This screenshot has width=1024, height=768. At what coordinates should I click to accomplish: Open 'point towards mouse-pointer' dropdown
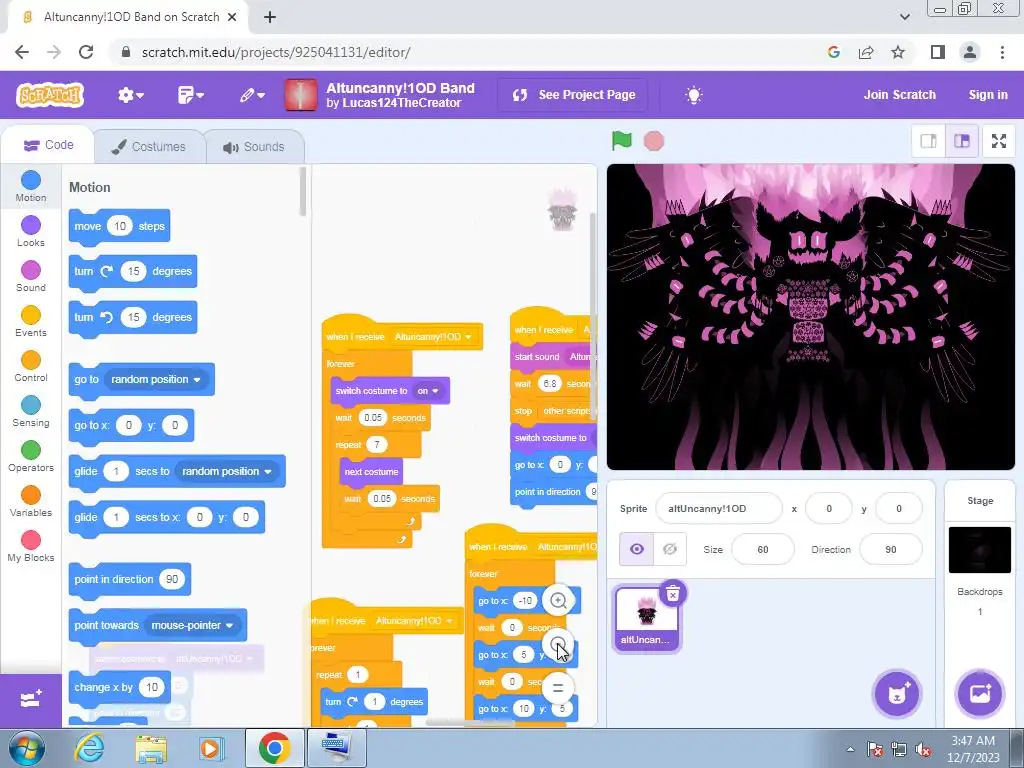(x=193, y=626)
